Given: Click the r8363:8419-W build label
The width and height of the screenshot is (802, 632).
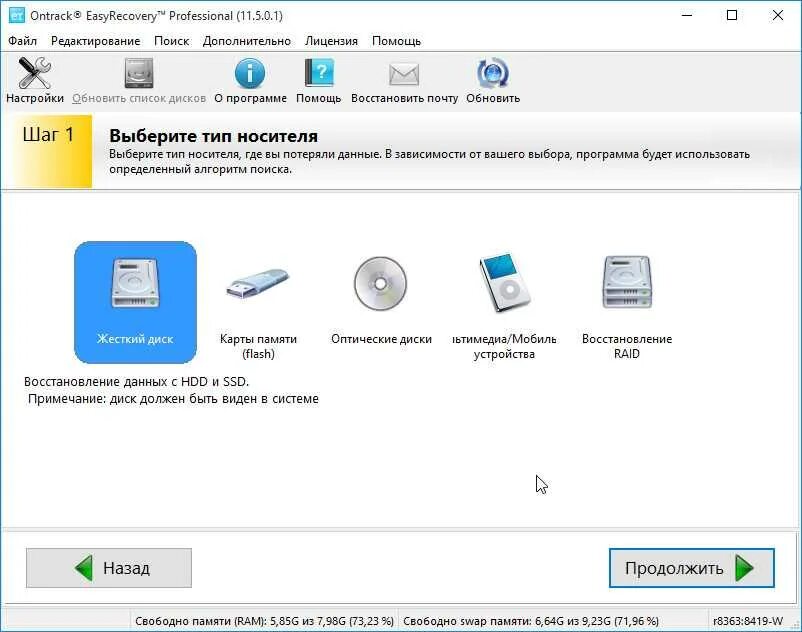Looking at the screenshot, I should coord(748,621).
